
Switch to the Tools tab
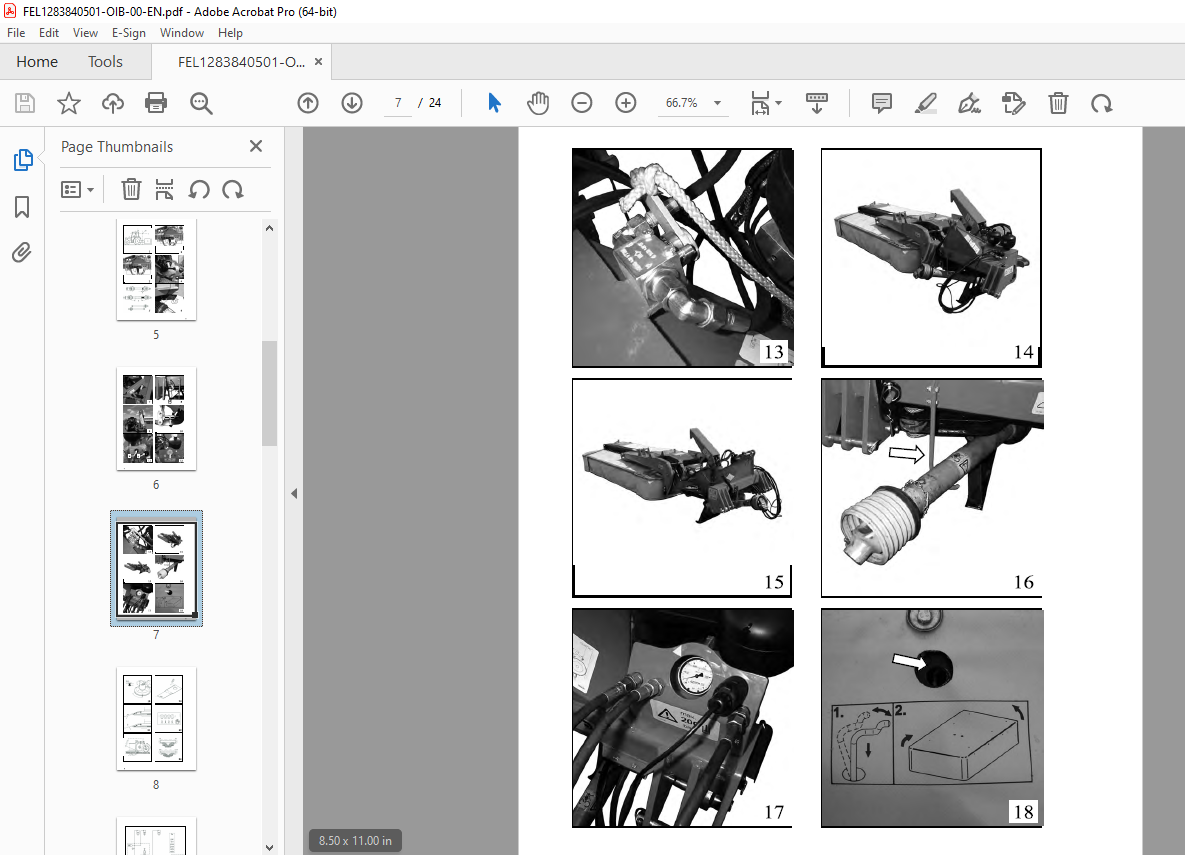click(x=105, y=62)
